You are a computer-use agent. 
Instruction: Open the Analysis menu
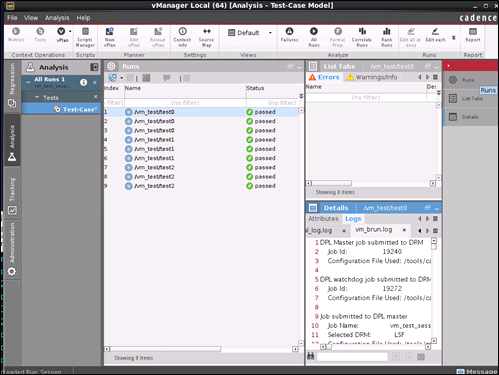57,18
